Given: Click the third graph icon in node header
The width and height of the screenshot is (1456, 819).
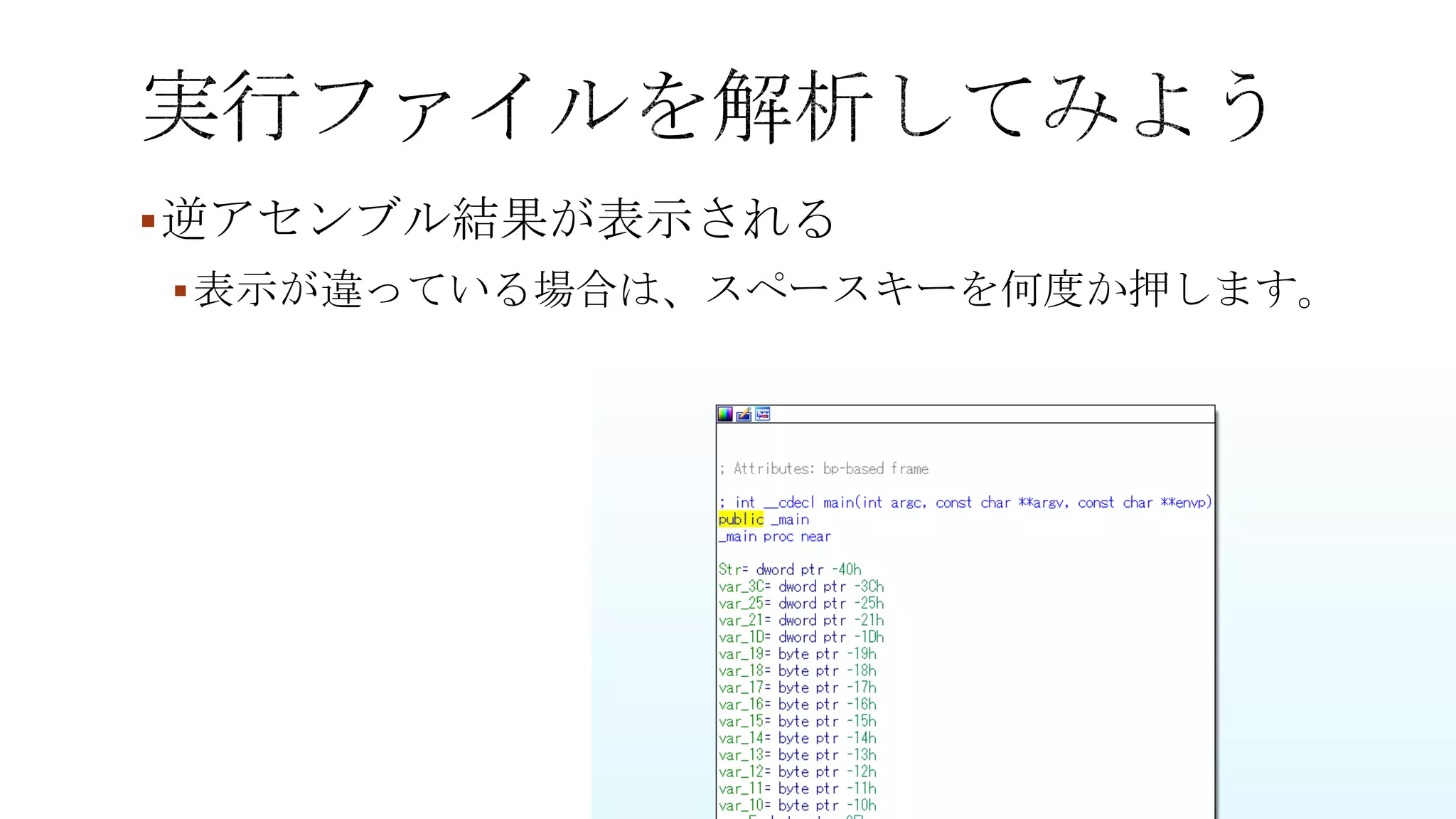Looking at the screenshot, I should click(x=763, y=414).
